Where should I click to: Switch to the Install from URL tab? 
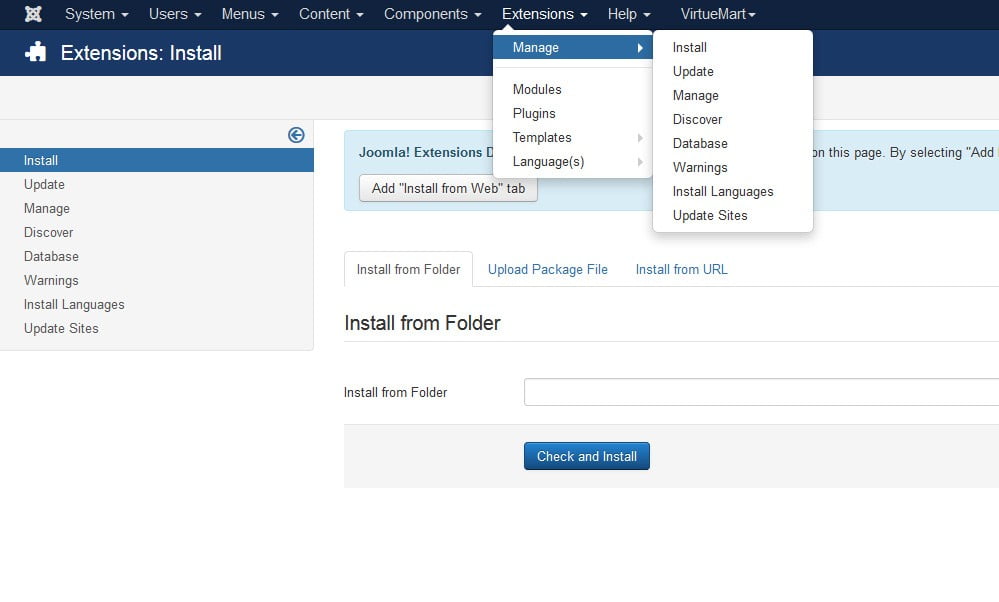tap(681, 269)
